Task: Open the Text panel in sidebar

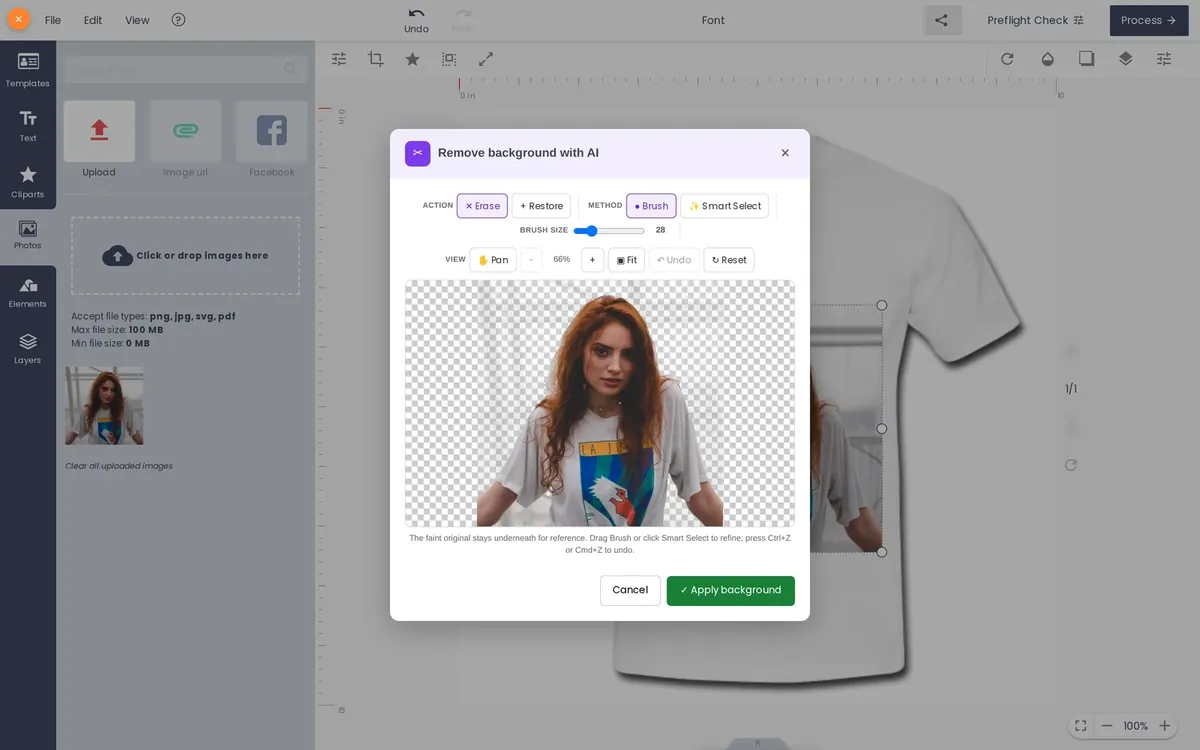Action: point(28,126)
